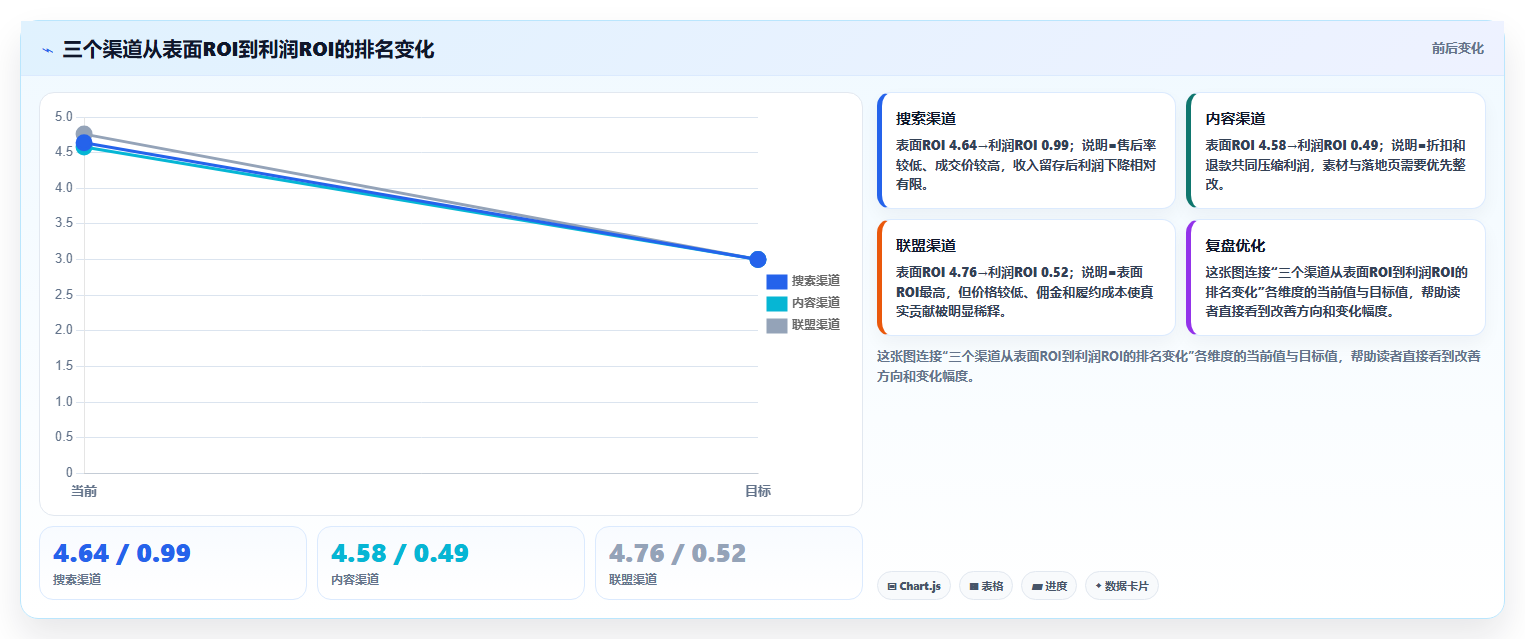Click the caption paragraph below the info cards
The height and width of the screenshot is (639, 1525).
pos(1179,366)
